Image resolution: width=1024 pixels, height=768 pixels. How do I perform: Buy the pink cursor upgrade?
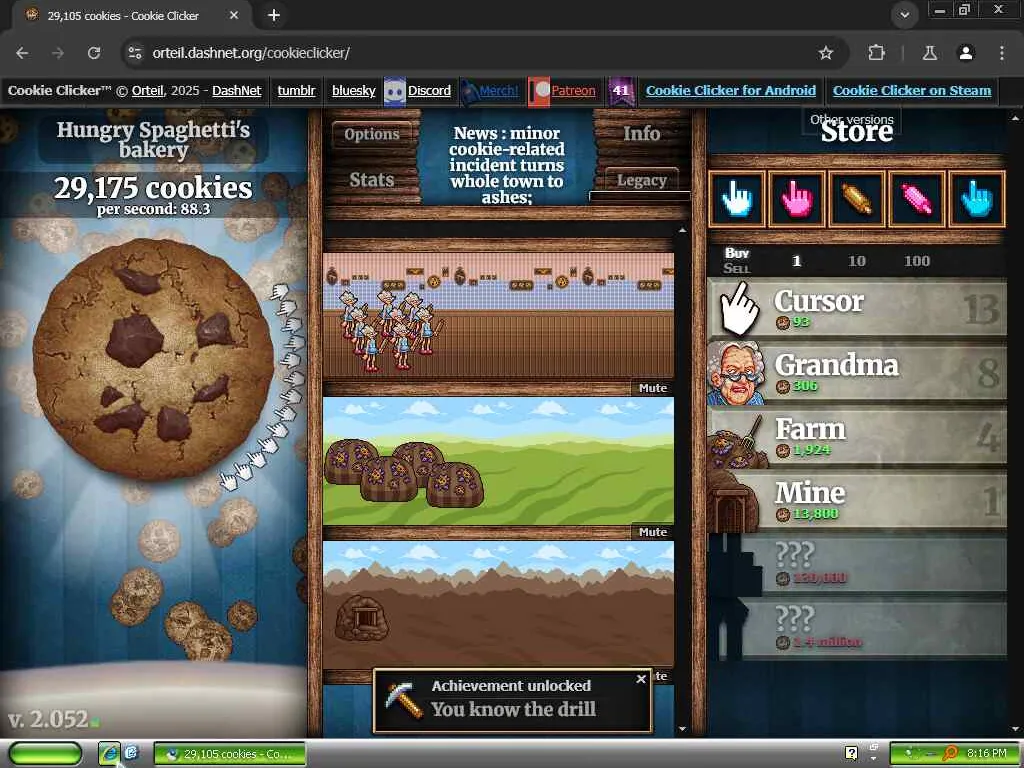click(x=797, y=199)
